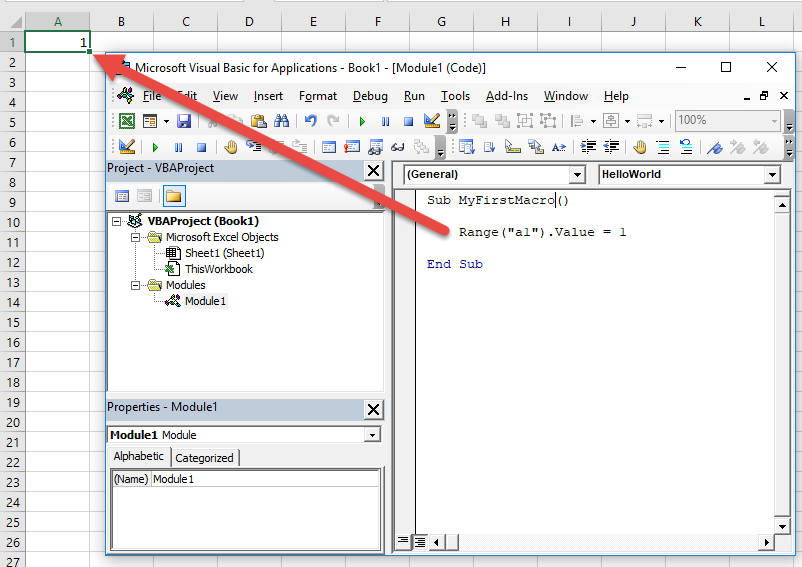The width and height of the screenshot is (802, 567).
Task: Click the Complete Word icon
Action: [x=559, y=148]
